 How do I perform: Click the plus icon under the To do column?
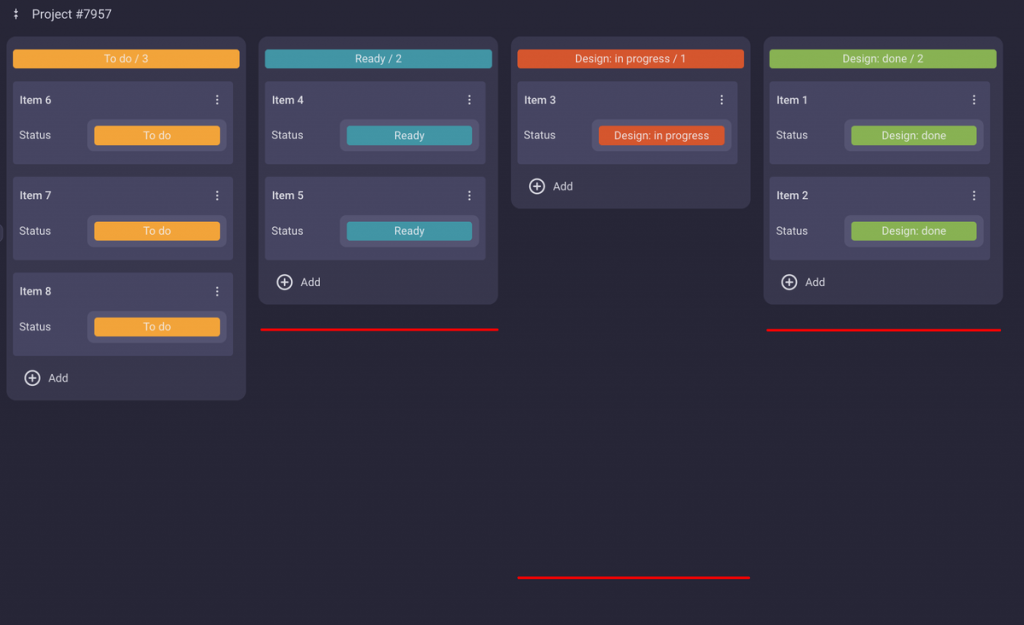pos(33,377)
